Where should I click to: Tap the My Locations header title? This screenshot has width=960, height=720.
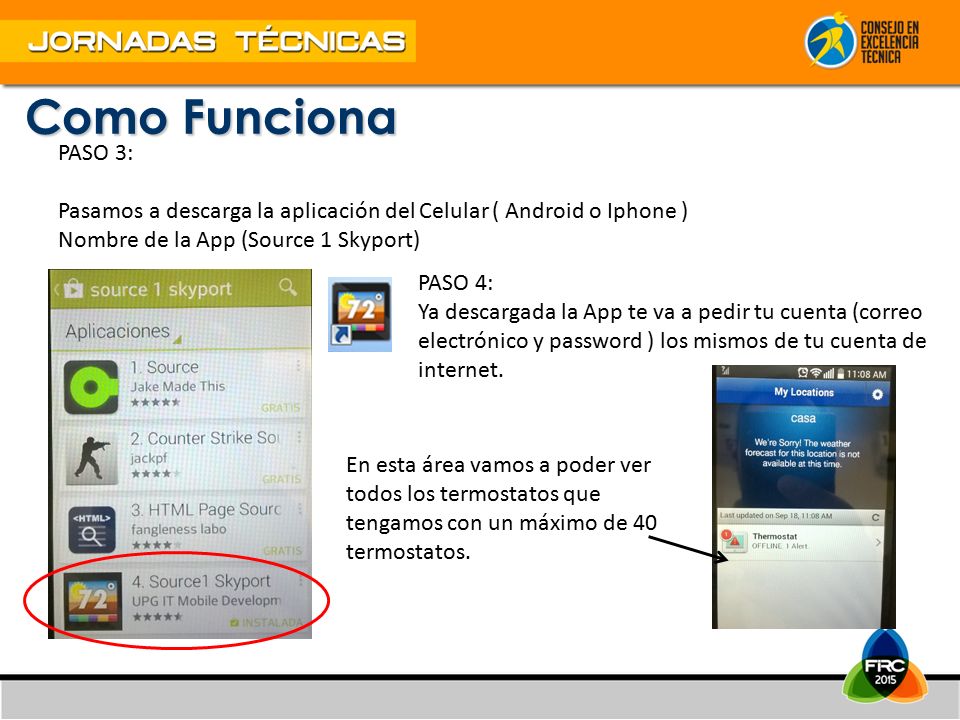point(803,392)
